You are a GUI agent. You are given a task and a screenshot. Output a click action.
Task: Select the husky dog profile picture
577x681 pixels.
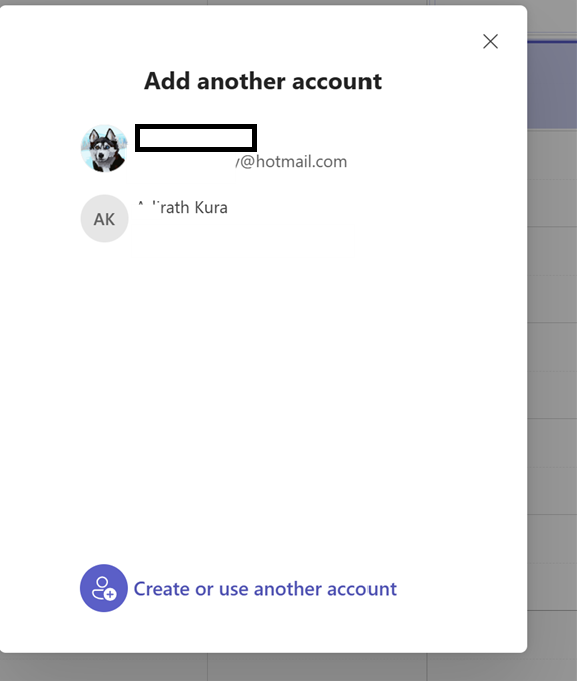pos(104,149)
